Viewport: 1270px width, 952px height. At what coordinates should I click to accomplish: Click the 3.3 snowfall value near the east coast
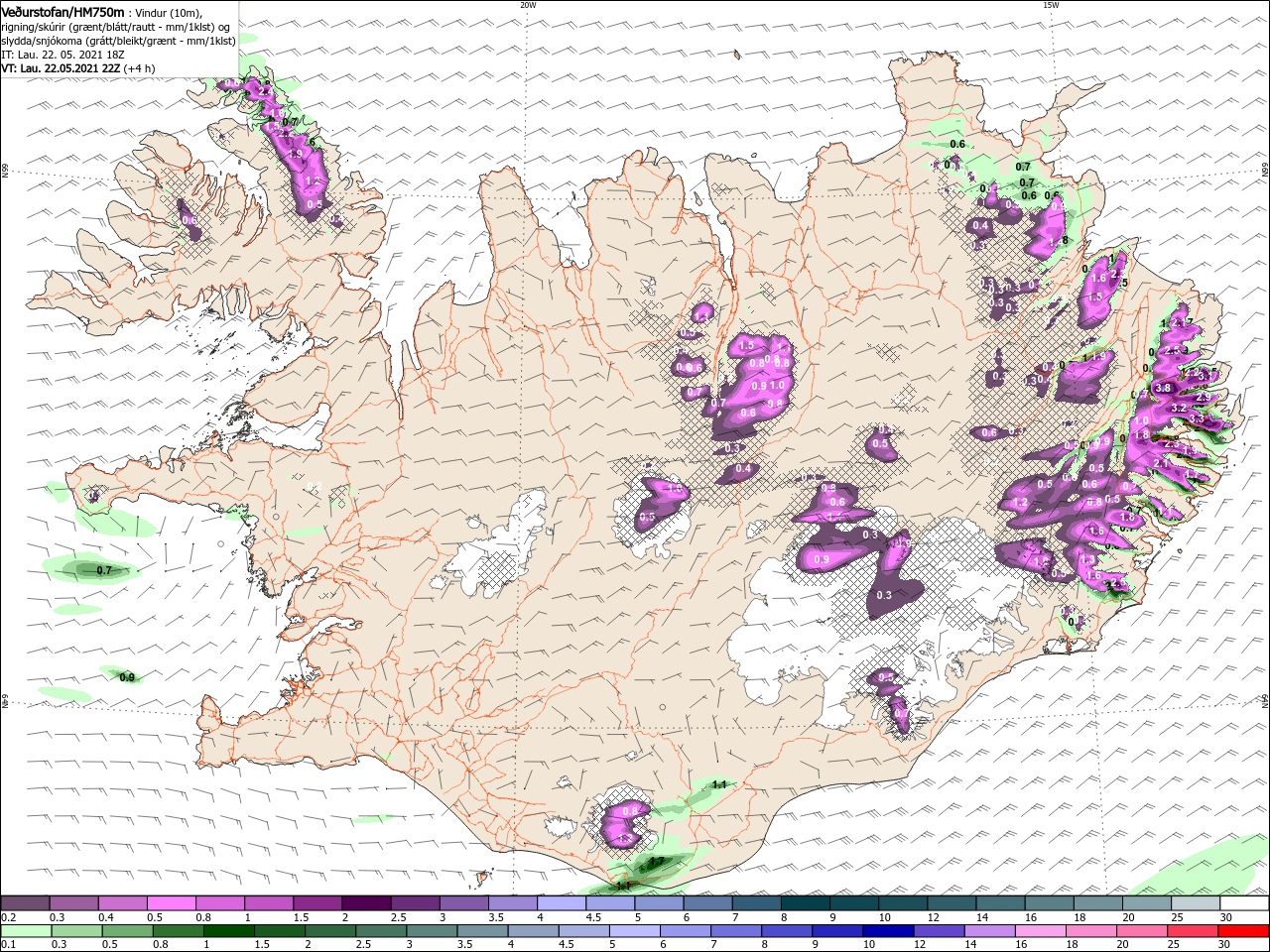1197,419
